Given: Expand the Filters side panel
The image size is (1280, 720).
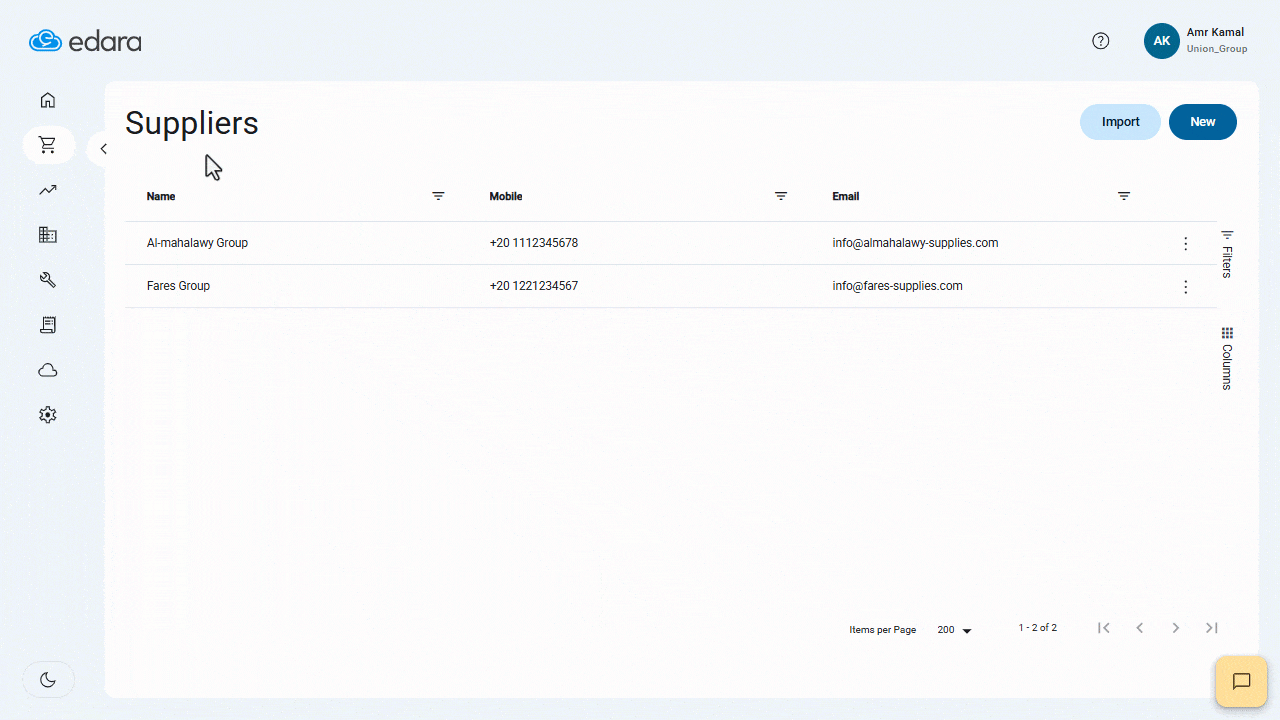Looking at the screenshot, I should 1228,253.
